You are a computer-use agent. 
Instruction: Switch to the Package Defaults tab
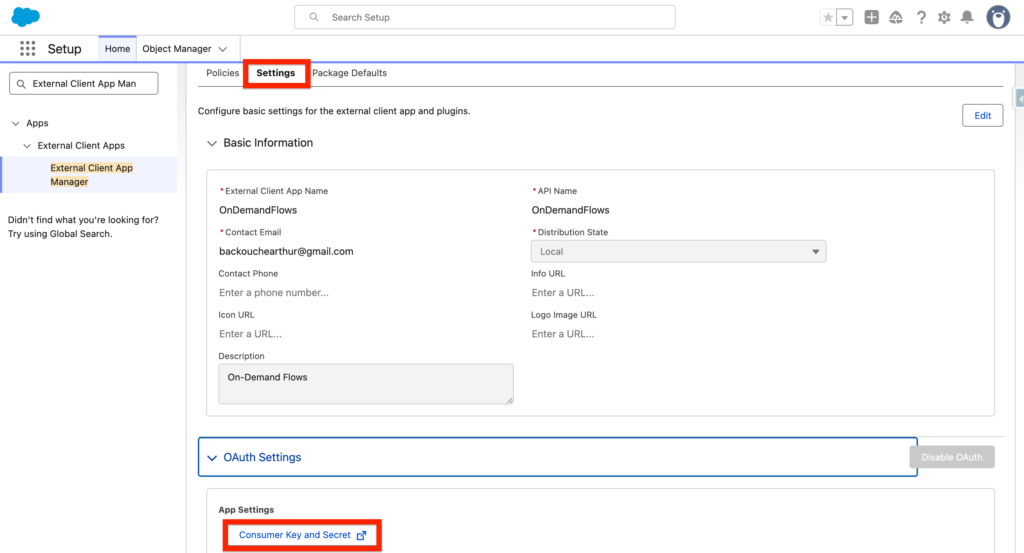349,73
